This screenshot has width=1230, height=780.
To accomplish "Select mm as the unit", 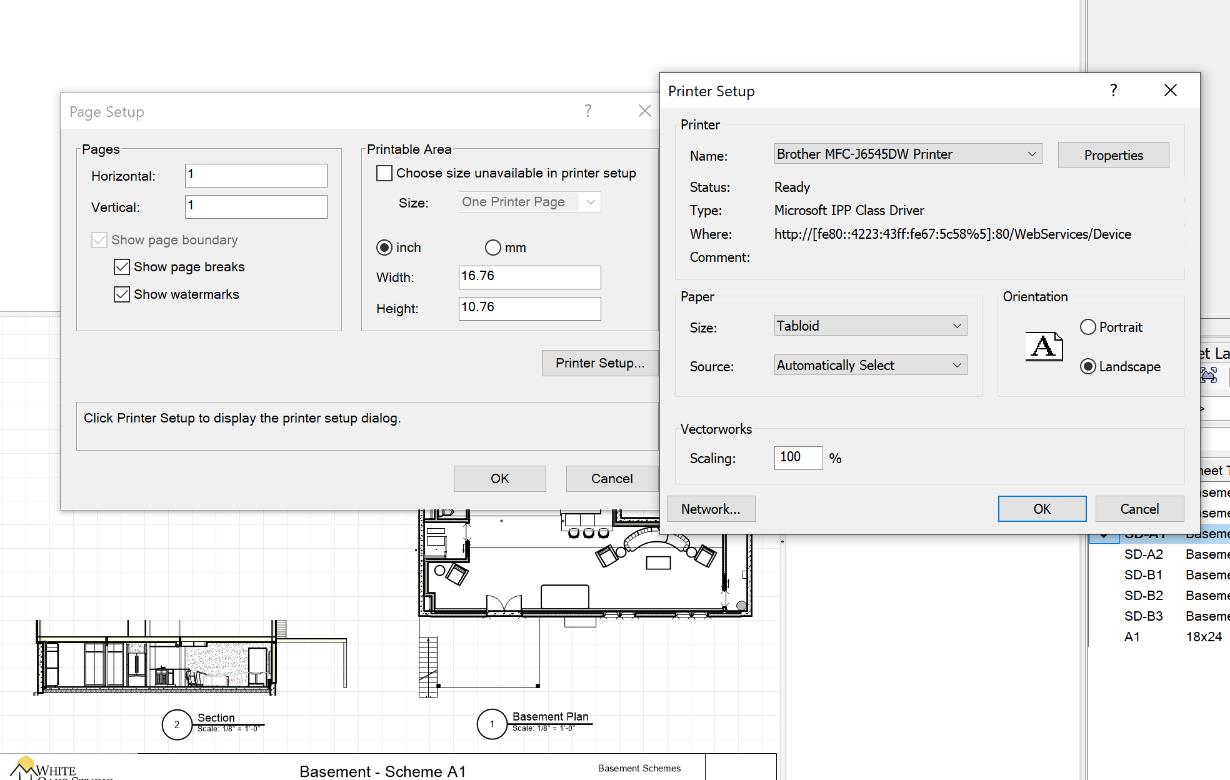I will point(492,247).
